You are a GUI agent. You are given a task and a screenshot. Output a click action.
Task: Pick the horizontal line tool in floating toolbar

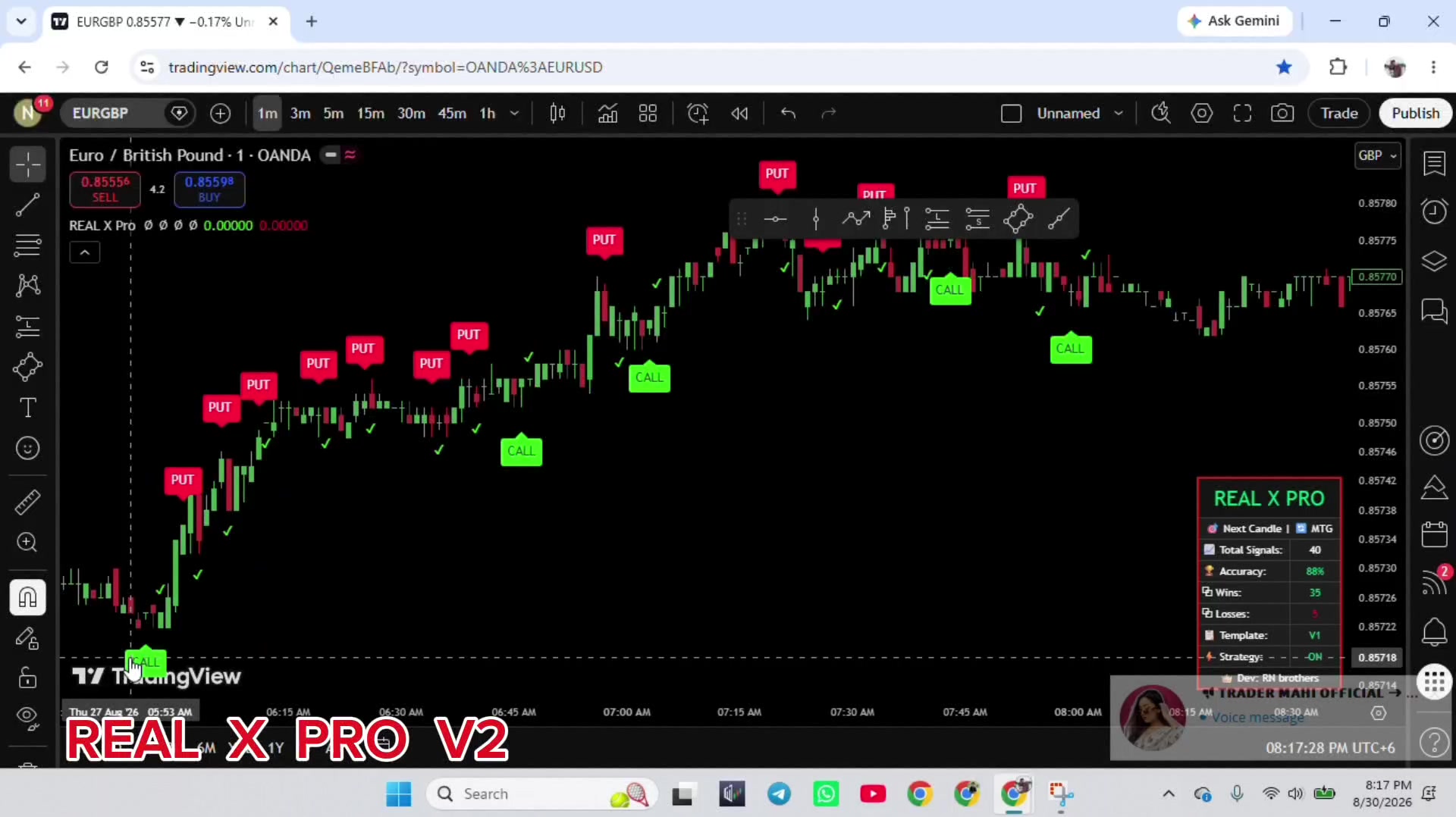coord(775,219)
